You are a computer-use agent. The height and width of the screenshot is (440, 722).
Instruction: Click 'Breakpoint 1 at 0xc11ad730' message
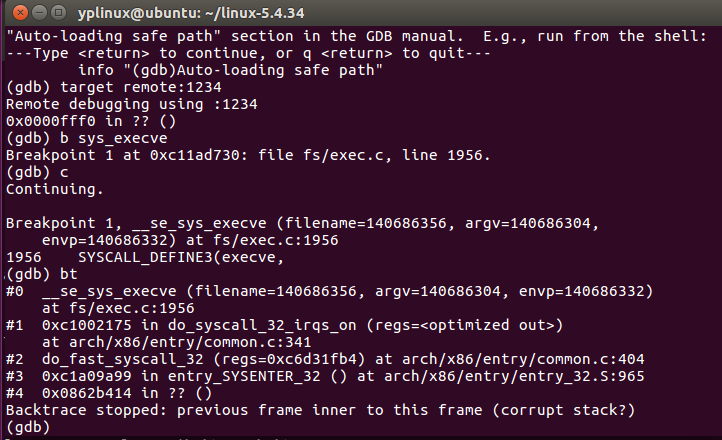pos(248,156)
